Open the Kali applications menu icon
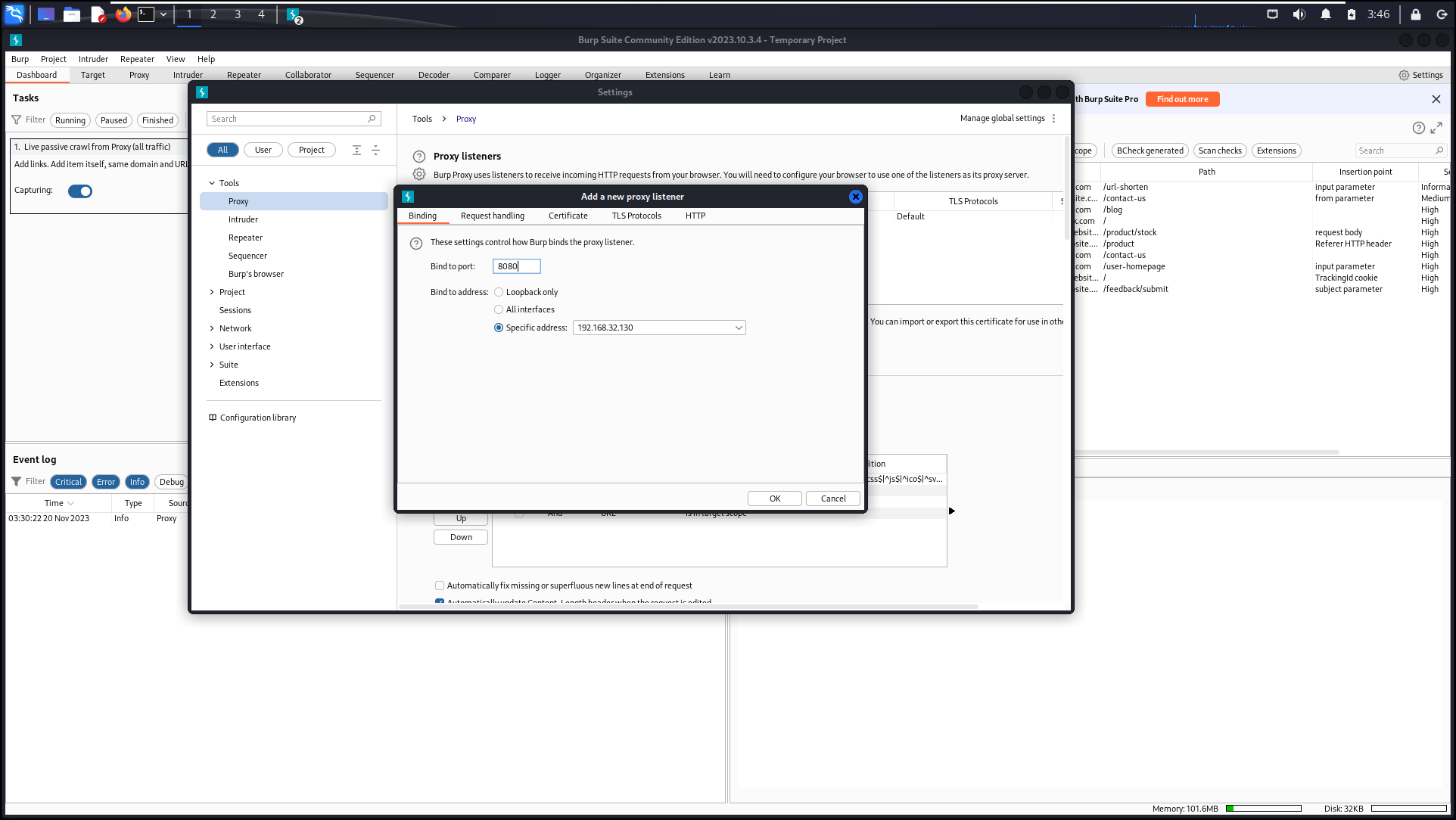Viewport: 1456px width, 820px height. (14, 14)
